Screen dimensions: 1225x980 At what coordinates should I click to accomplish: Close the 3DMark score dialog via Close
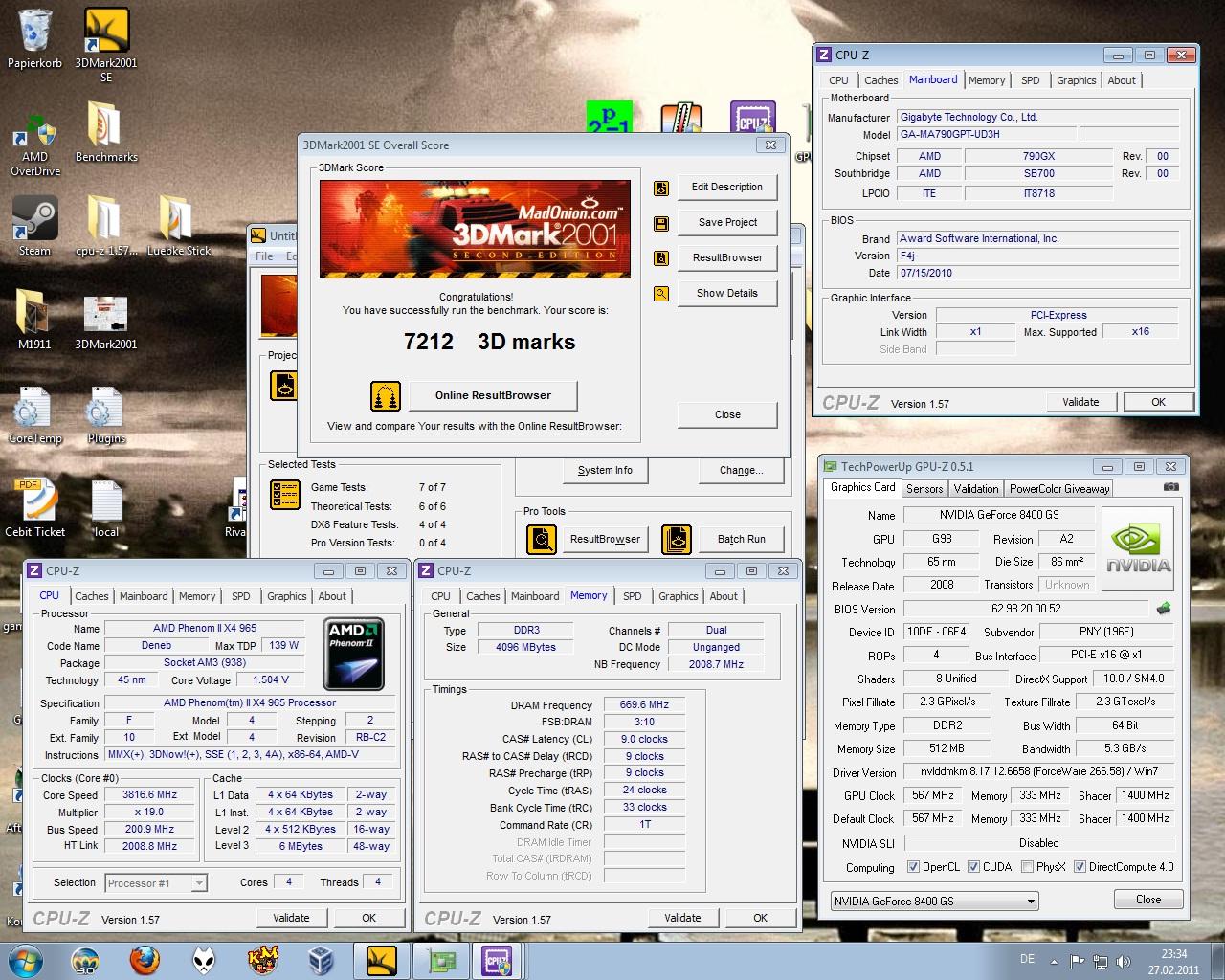(727, 415)
